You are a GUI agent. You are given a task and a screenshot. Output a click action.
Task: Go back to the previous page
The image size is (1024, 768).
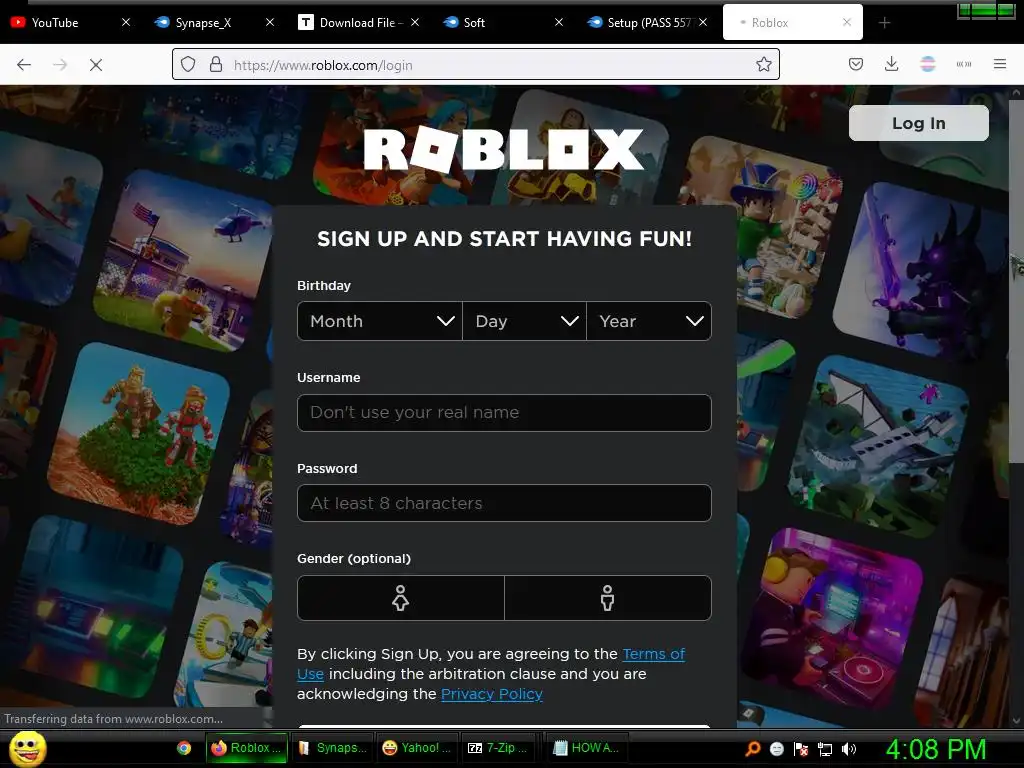click(24, 65)
